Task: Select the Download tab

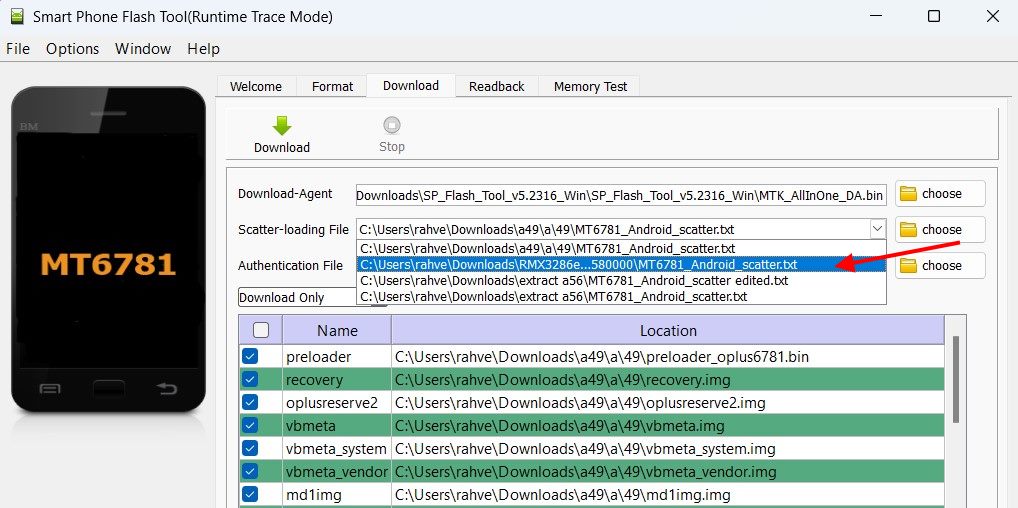Action: [x=411, y=85]
